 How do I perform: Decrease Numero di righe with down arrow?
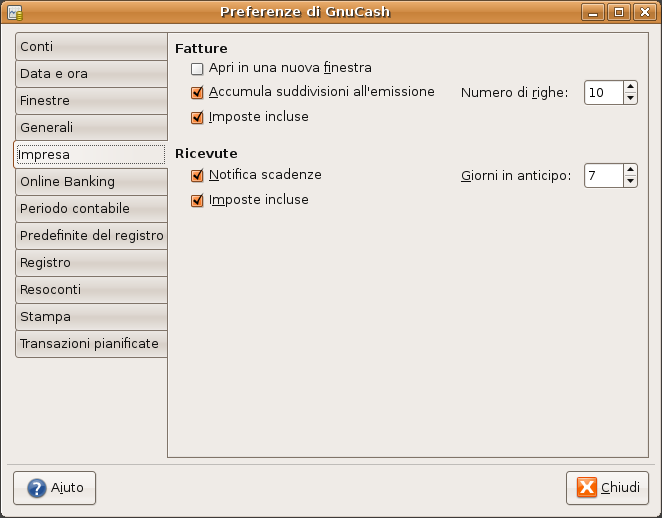tap(630, 98)
